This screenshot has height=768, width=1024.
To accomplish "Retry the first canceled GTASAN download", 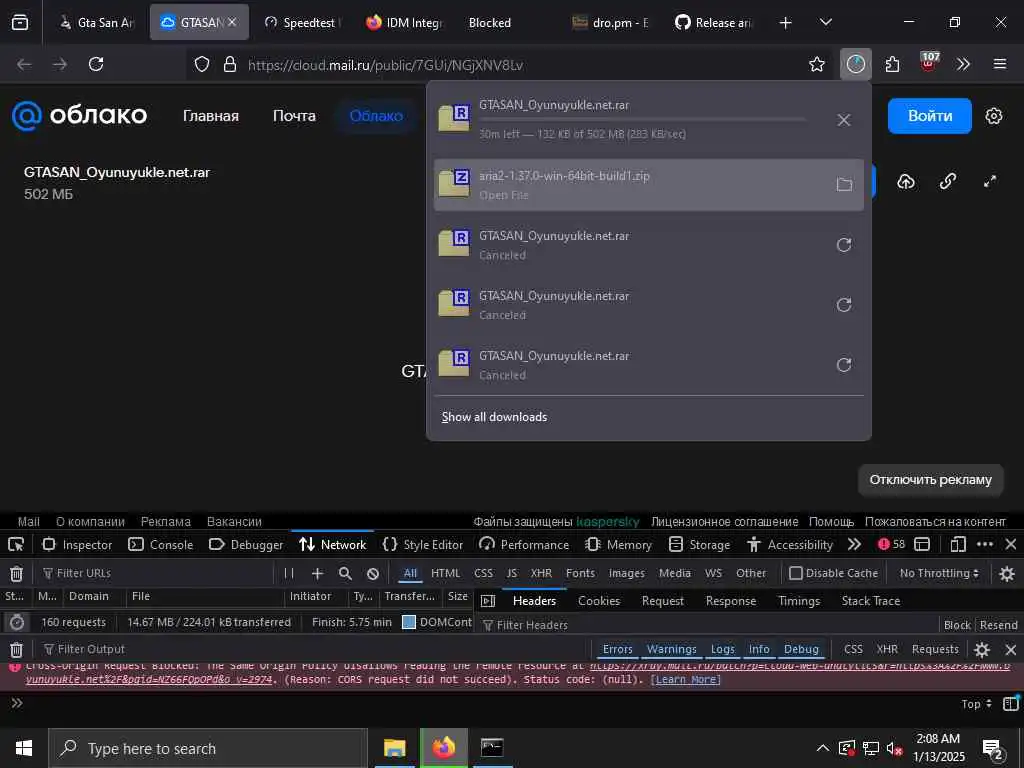I will point(844,245).
